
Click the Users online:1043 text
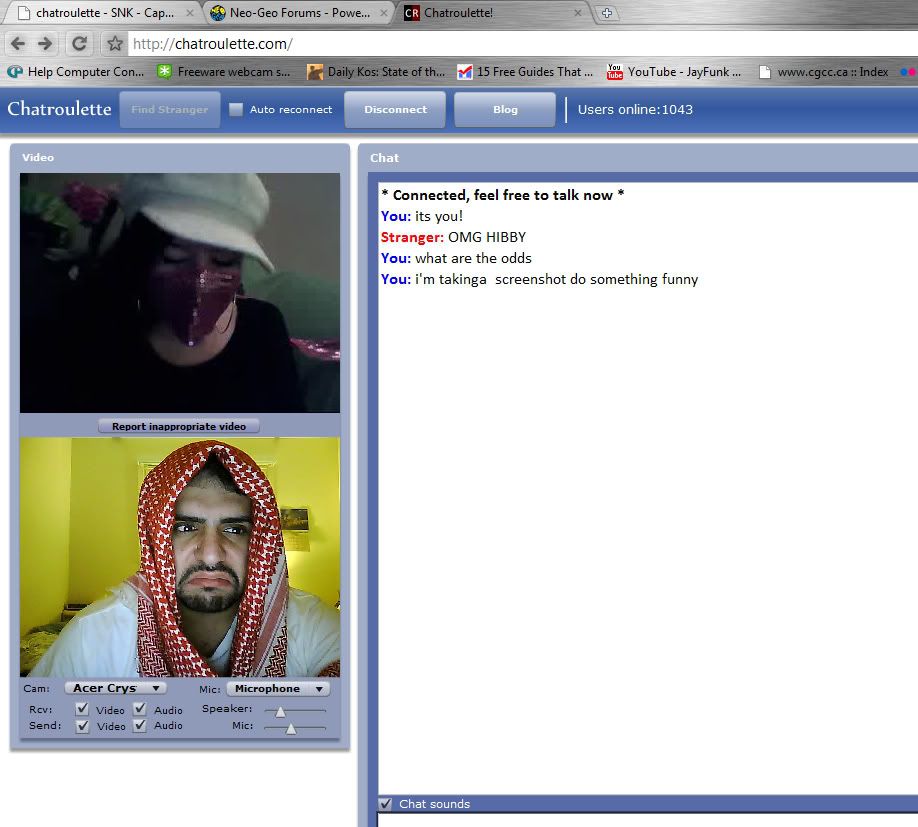point(635,109)
